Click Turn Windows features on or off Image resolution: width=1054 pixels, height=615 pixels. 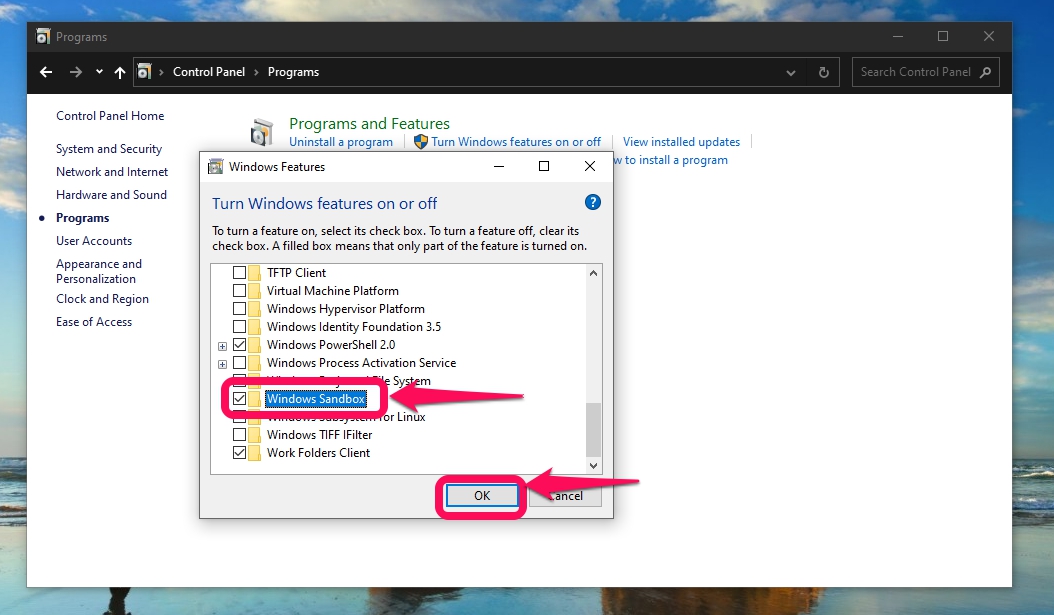[x=516, y=142]
